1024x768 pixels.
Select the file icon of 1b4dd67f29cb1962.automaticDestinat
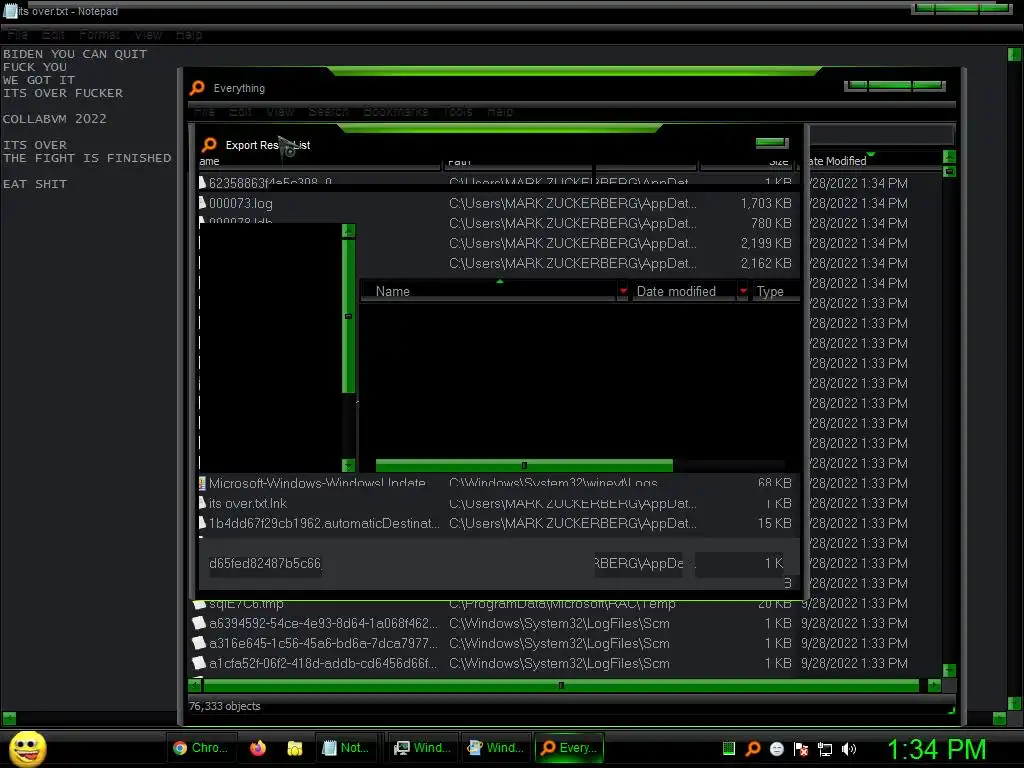[202, 523]
